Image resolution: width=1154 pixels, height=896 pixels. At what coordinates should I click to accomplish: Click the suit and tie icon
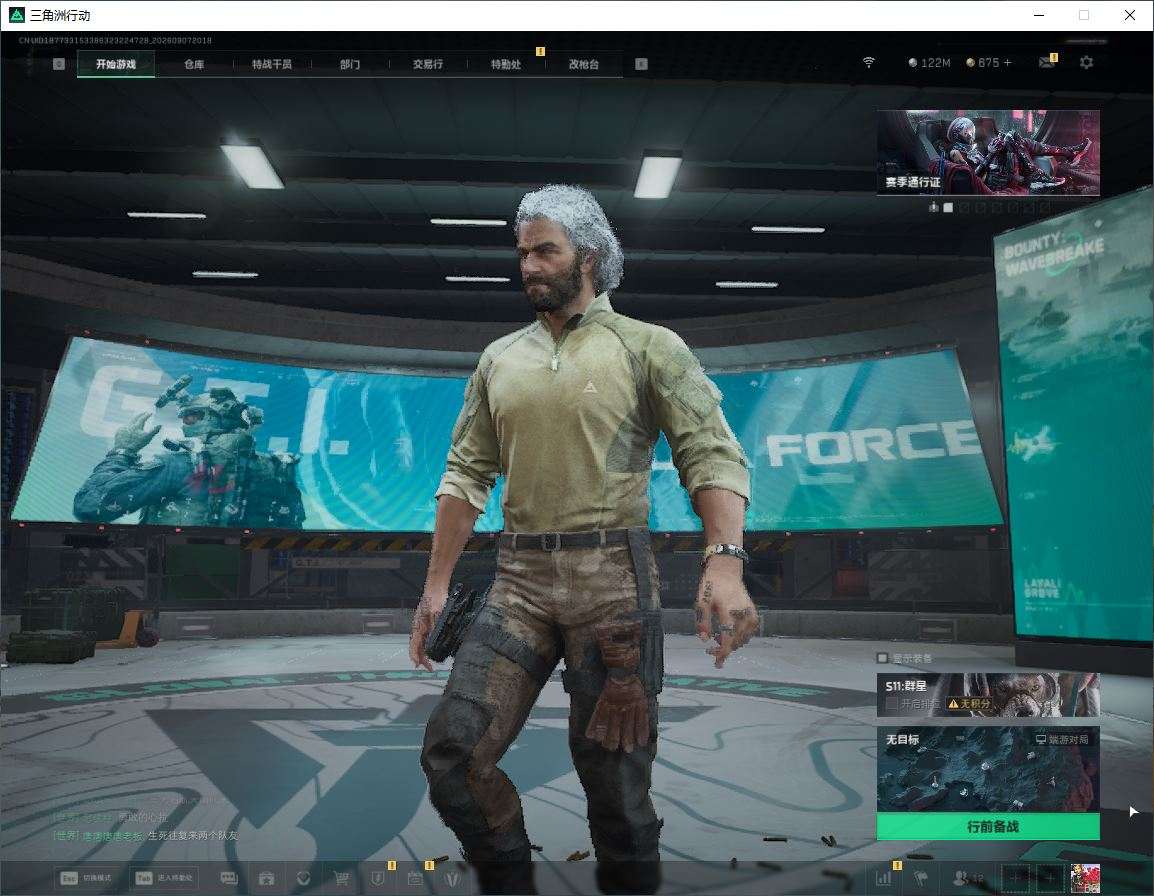point(453,878)
